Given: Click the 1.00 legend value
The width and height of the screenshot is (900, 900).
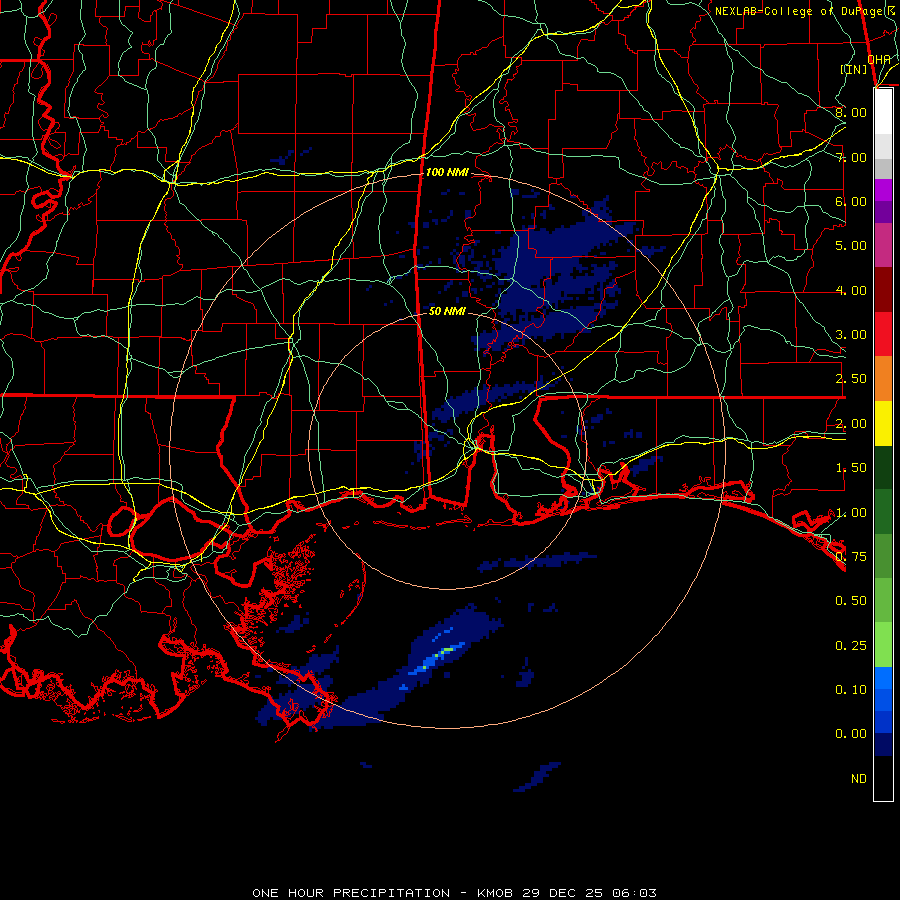Looking at the screenshot, I should (x=851, y=513).
